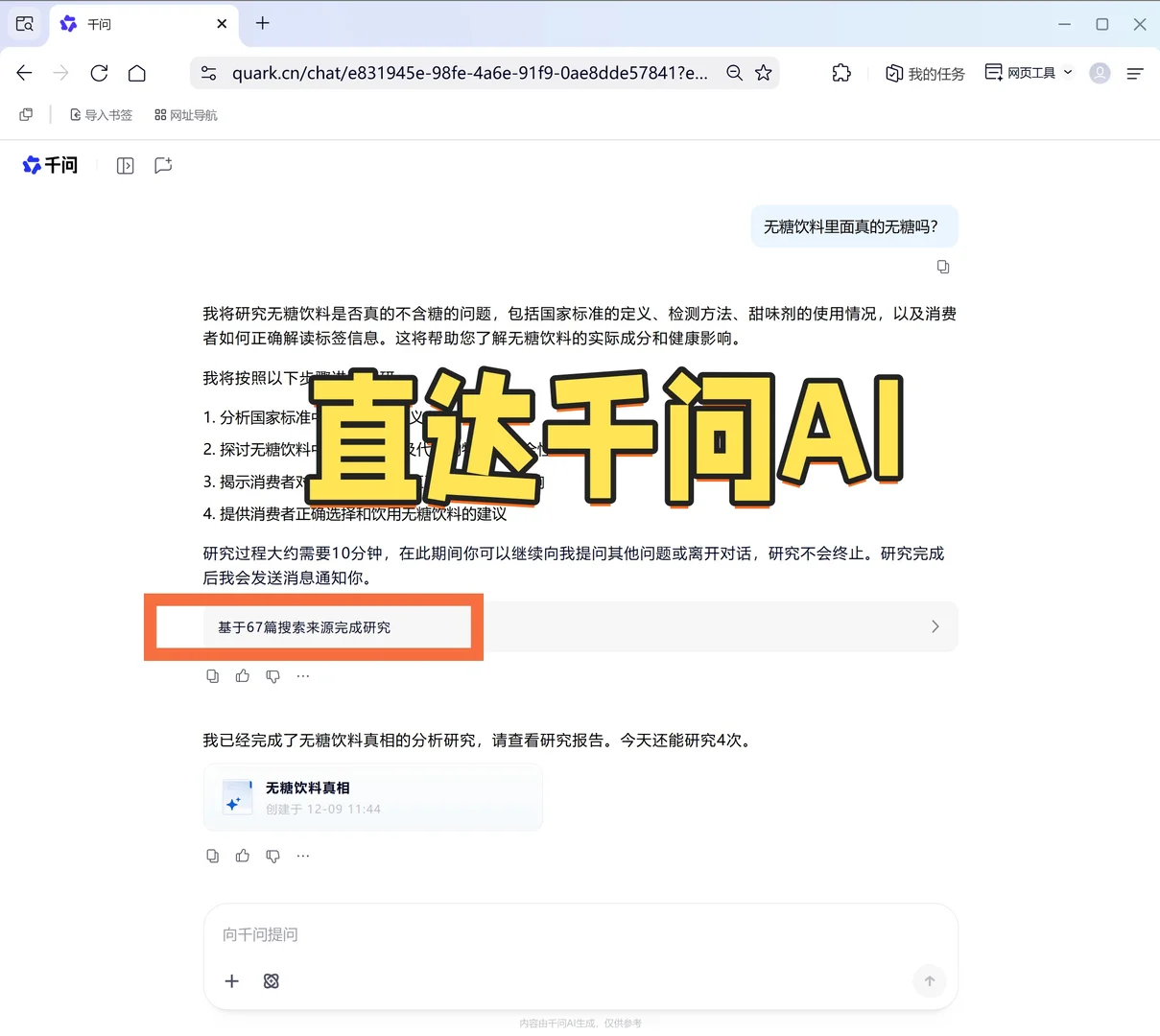Select the new chat icon in Qianwen
Viewport: 1160px width, 1036px height.
click(162, 165)
